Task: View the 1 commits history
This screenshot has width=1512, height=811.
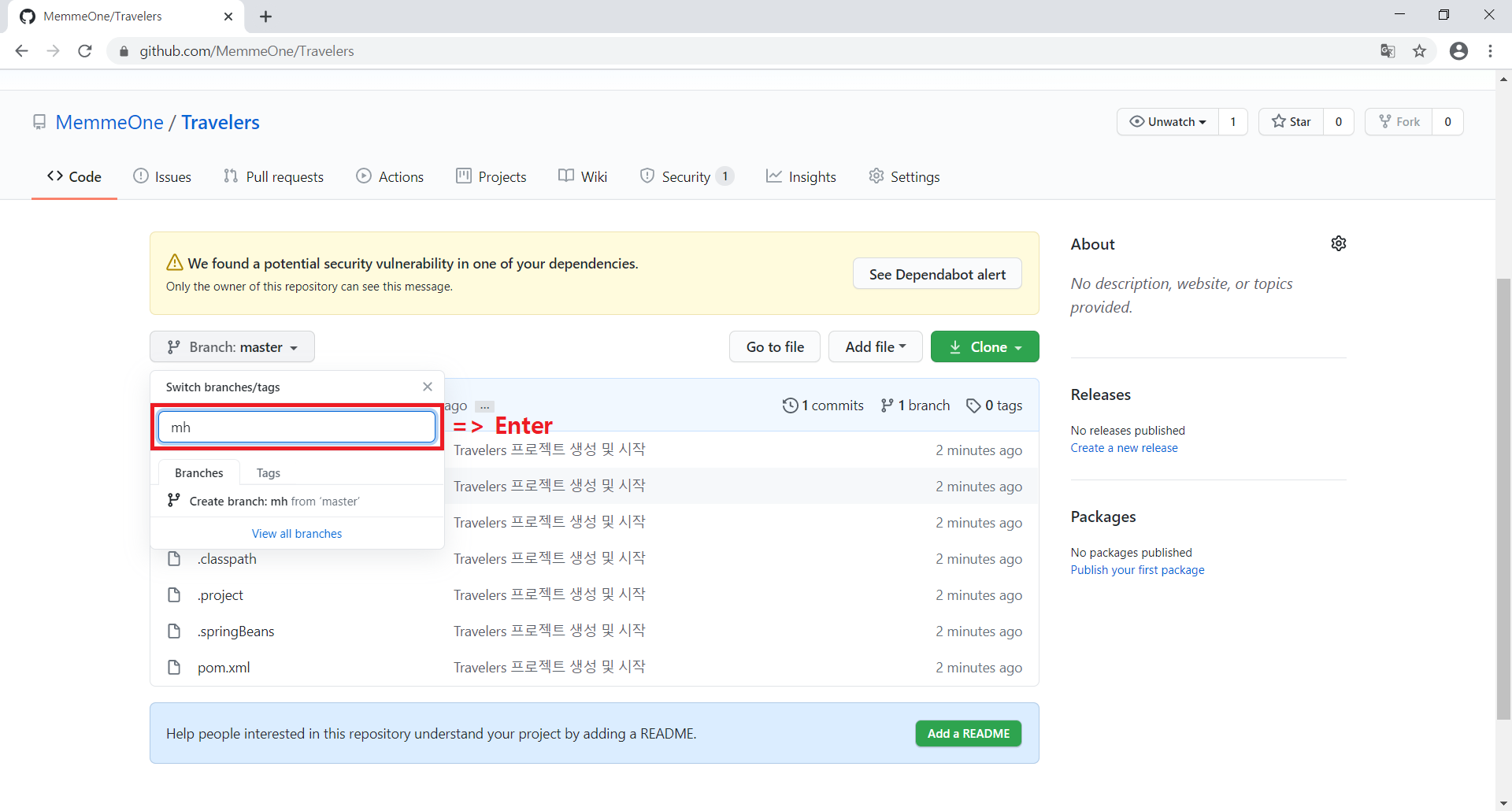Action: tap(823, 405)
